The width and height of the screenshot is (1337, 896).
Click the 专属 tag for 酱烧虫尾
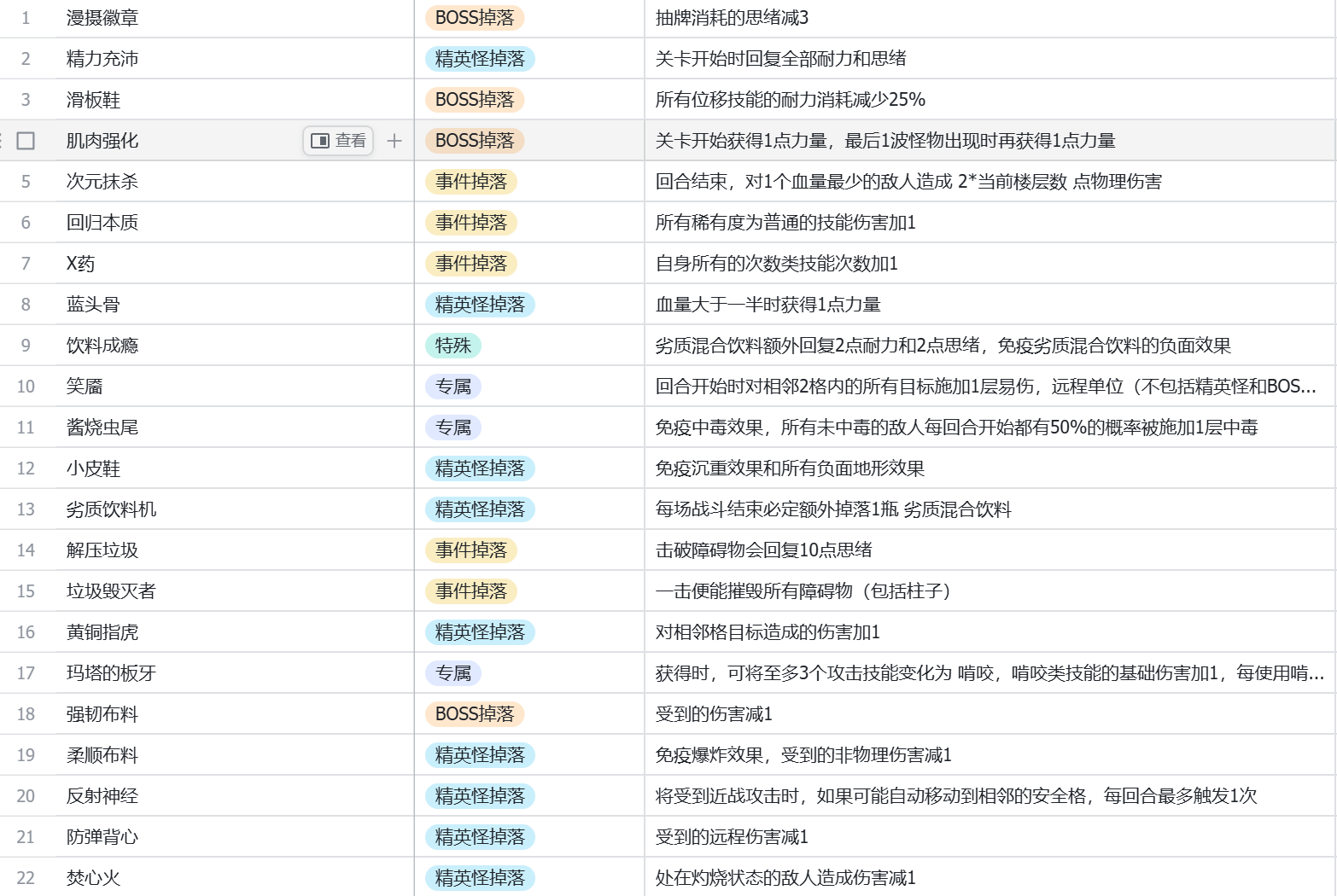pos(453,428)
